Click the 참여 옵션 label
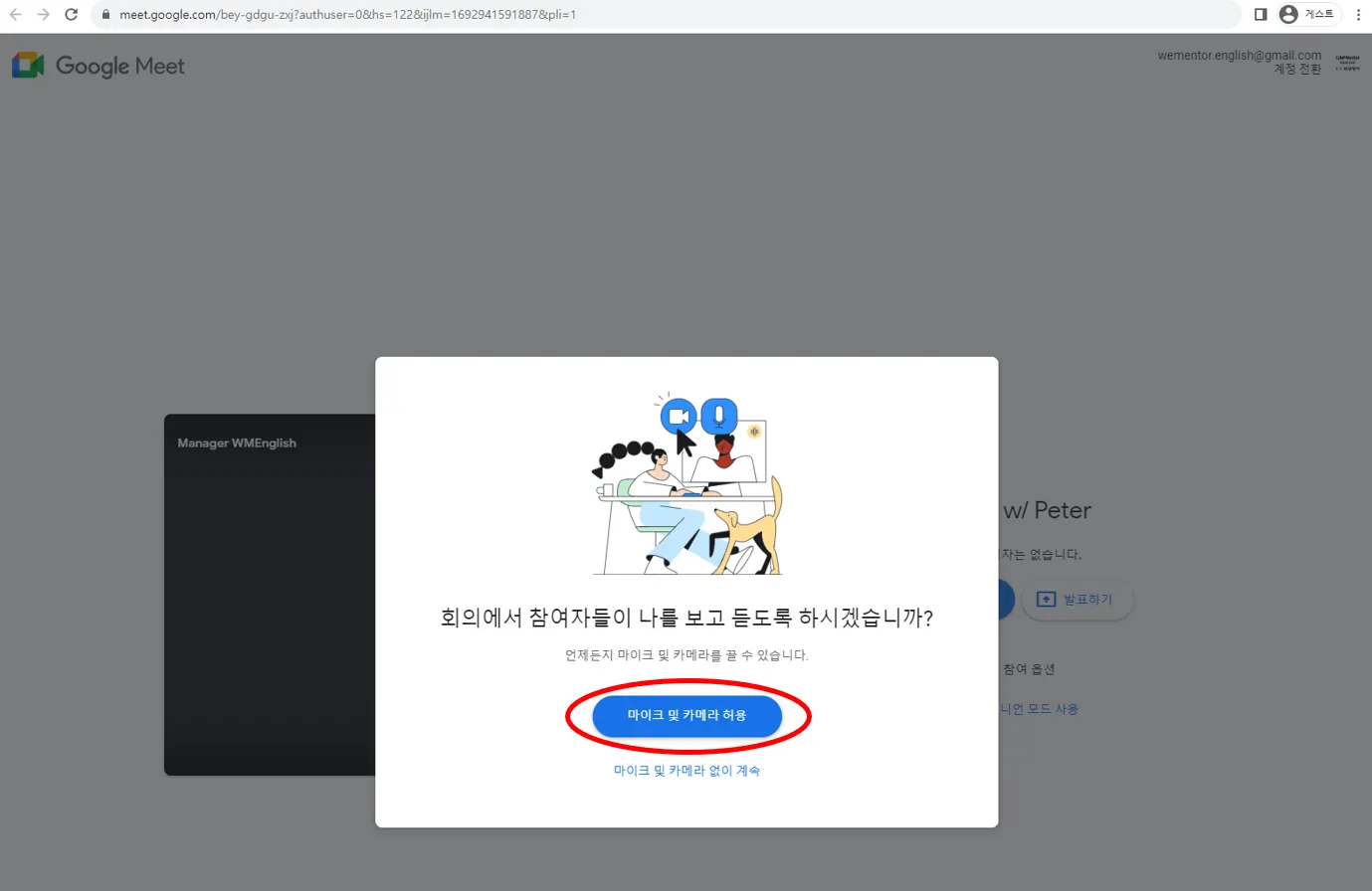Viewport: 1372px width, 891px height. 1029,669
